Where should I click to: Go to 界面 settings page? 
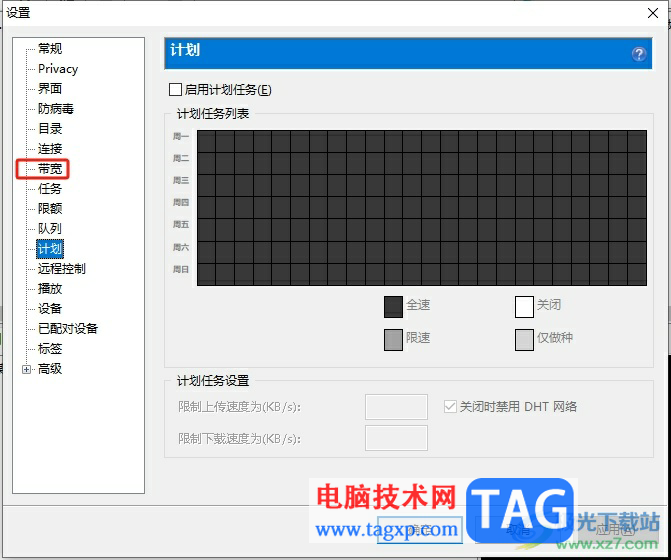tap(50, 89)
